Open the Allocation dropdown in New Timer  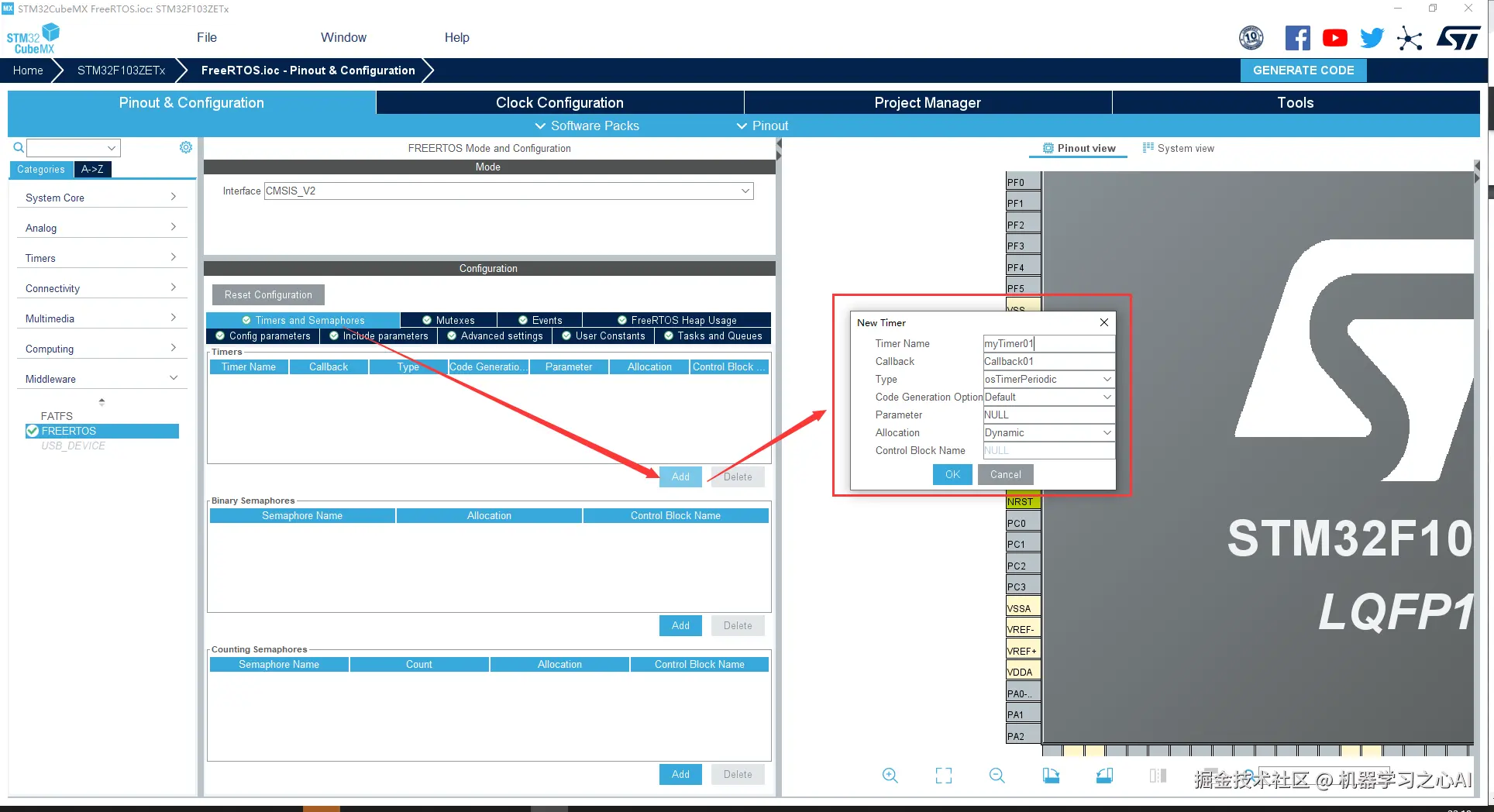point(1048,432)
